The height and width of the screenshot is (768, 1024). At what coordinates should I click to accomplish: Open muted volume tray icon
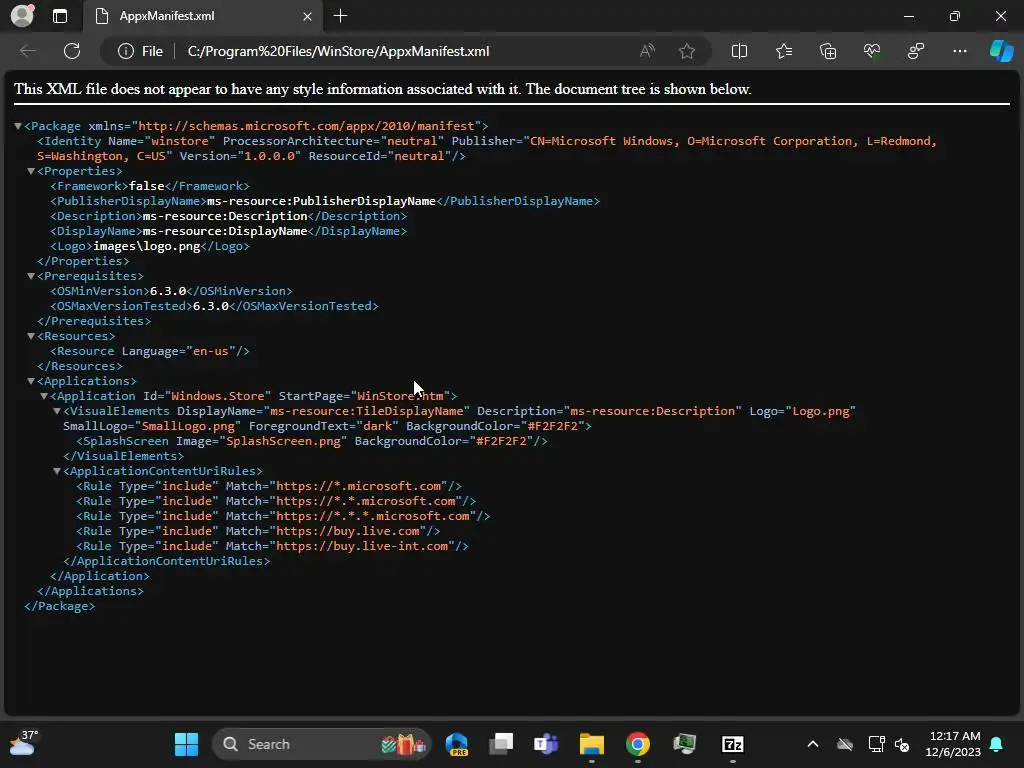click(902, 744)
